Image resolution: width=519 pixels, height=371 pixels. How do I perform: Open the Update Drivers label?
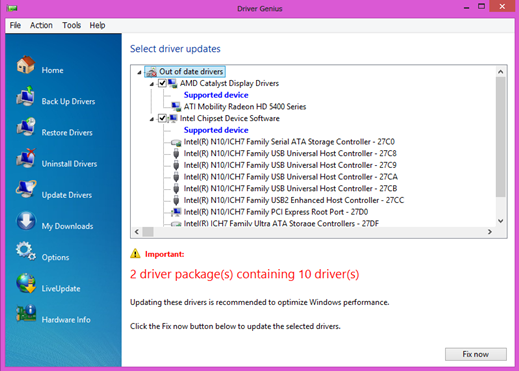pos(67,195)
